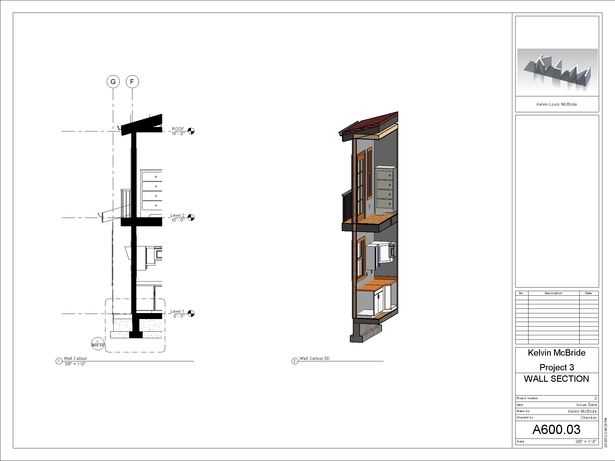Click the Level 2 label text
Screen dimensions: 615x461
tap(177, 215)
